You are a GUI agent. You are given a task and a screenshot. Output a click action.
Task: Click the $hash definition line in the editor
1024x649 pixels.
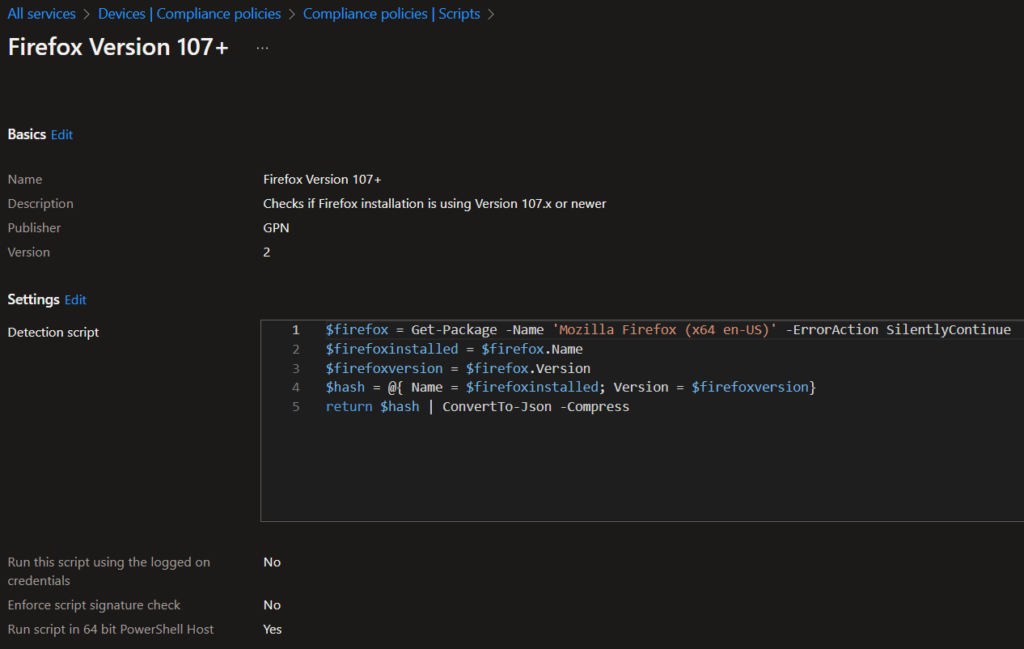pyautogui.click(x=570, y=387)
